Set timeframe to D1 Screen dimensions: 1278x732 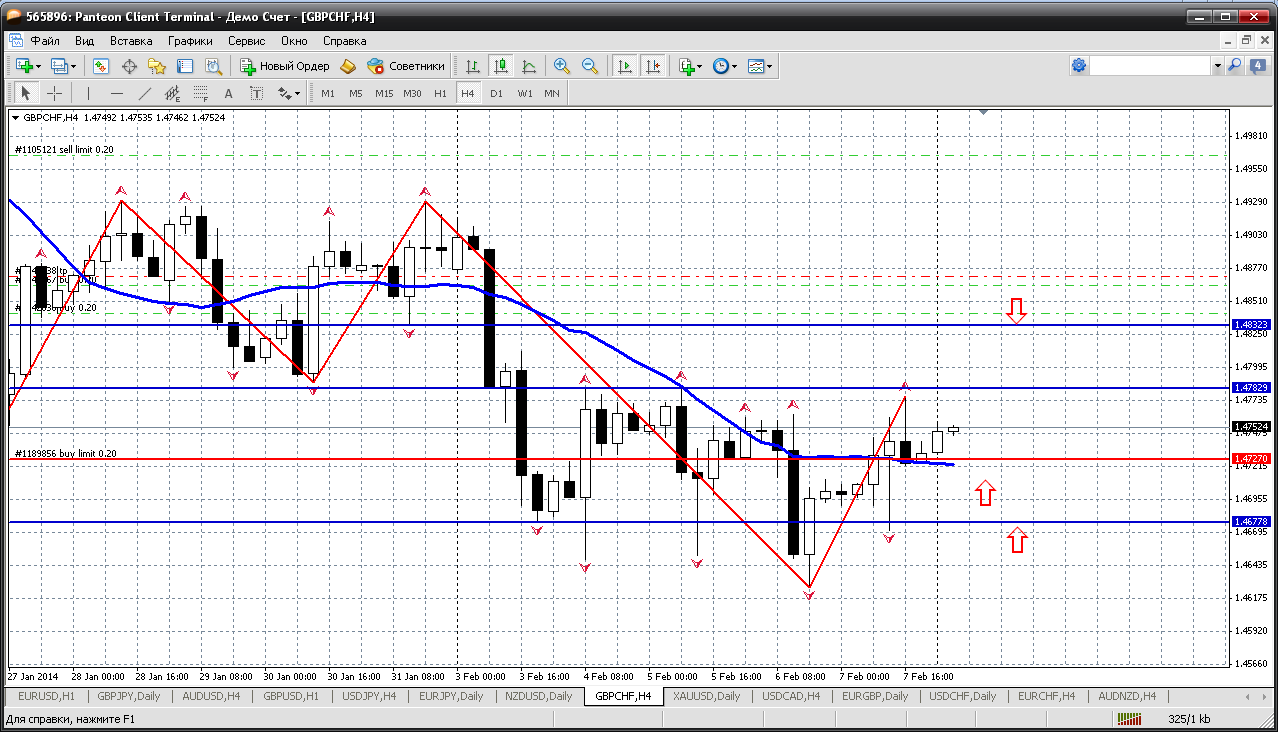[x=496, y=93]
